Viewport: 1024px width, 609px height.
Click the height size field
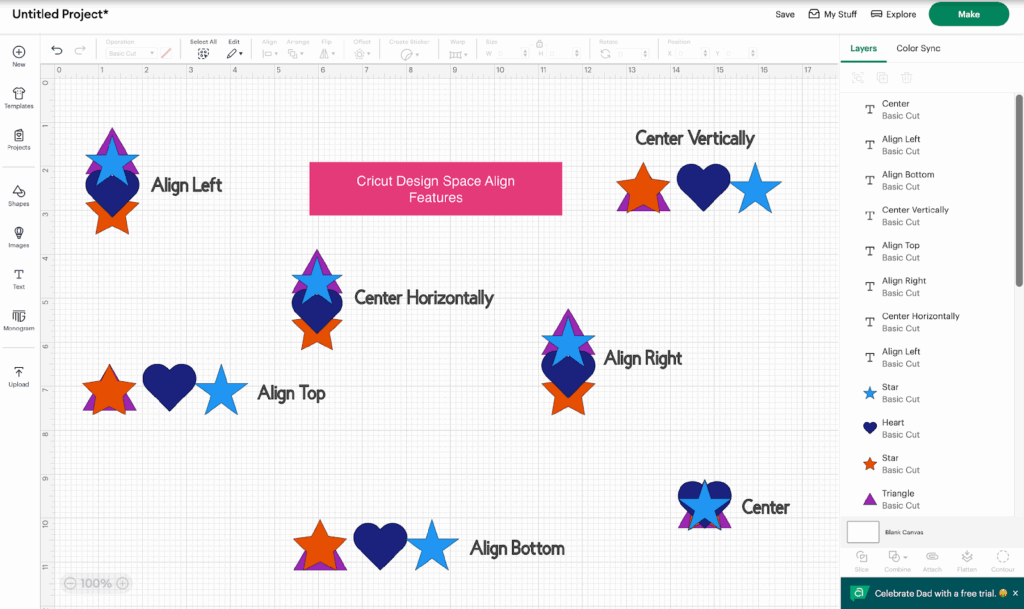coord(563,54)
